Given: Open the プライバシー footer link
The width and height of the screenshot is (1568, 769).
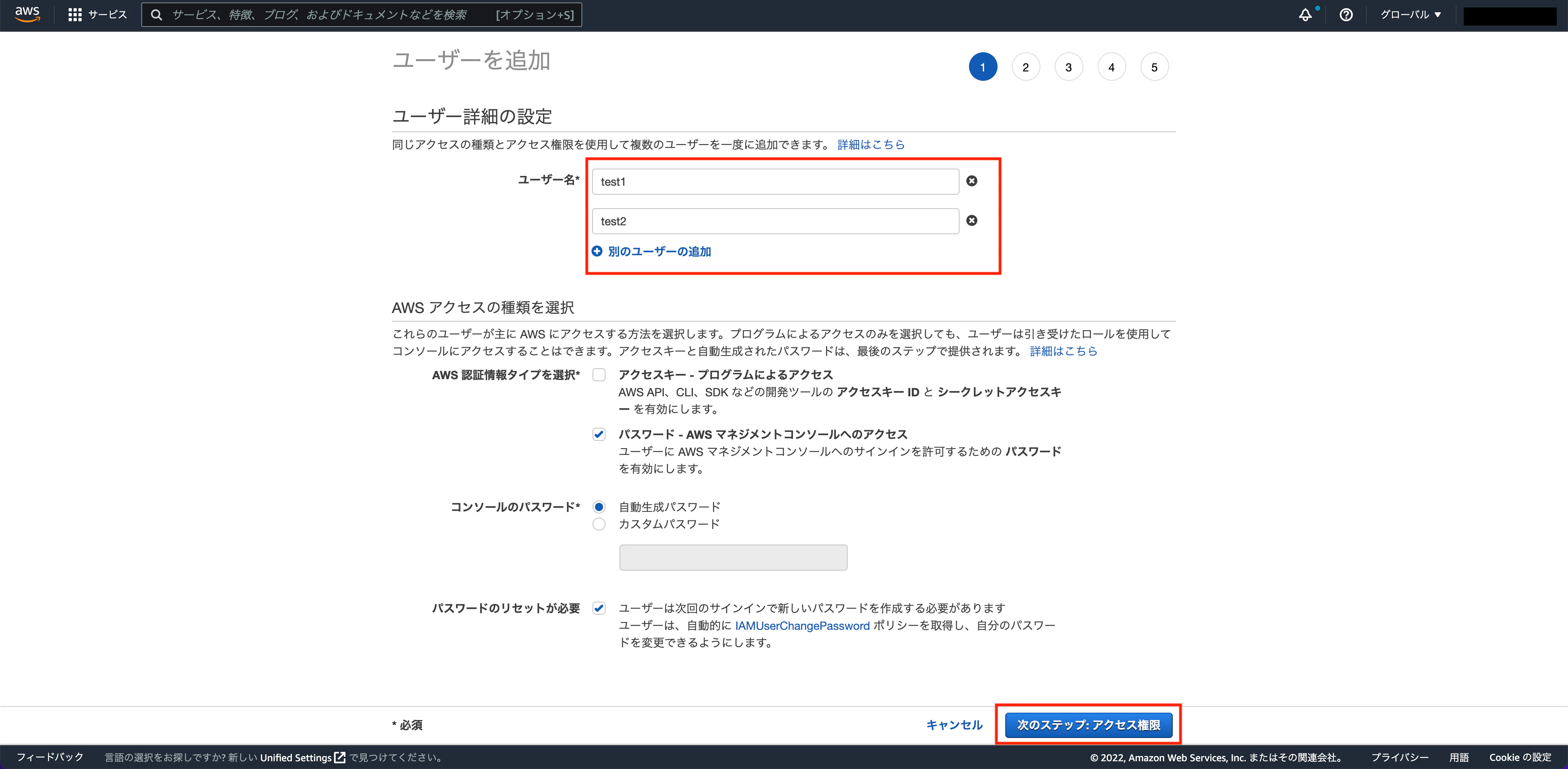Looking at the screenshot, I should pyautogui.click(x=1399, y=758).
